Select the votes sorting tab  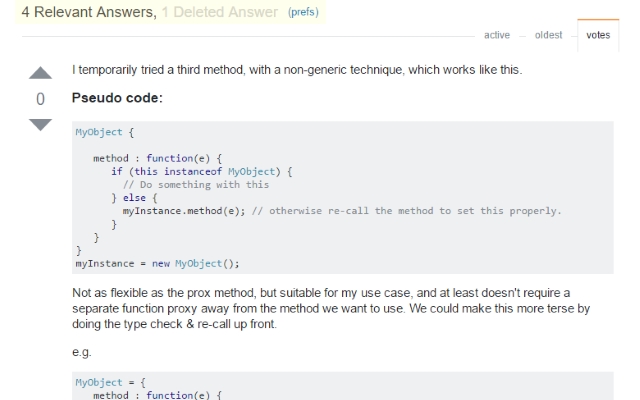pos(598,35)
